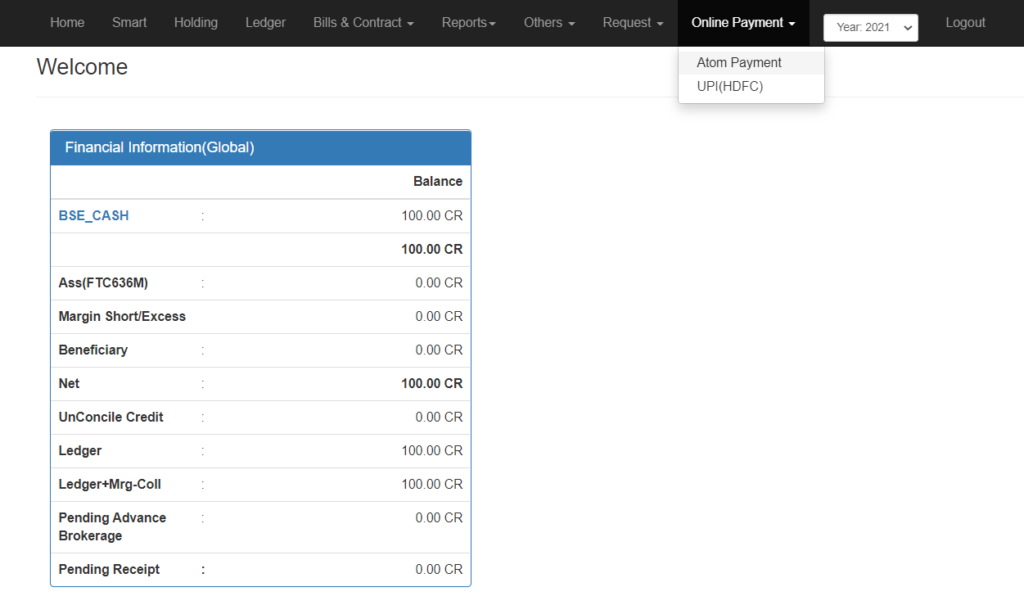Open the Holding page
1024x596 pixels.
pyautogui.click(x=196, y=23)
